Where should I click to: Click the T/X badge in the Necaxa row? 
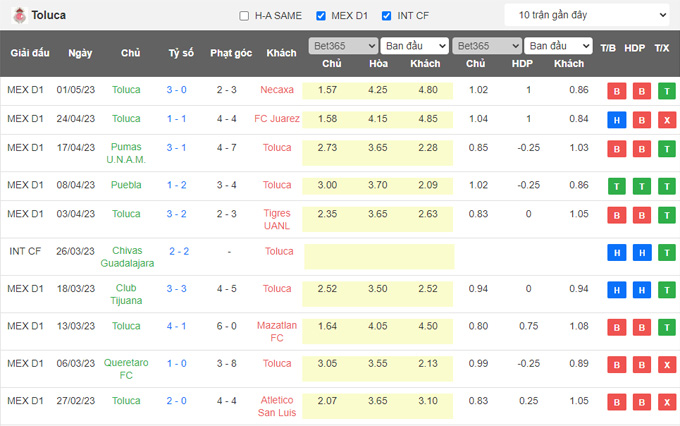pyautogui.click(x=665, y=90)
